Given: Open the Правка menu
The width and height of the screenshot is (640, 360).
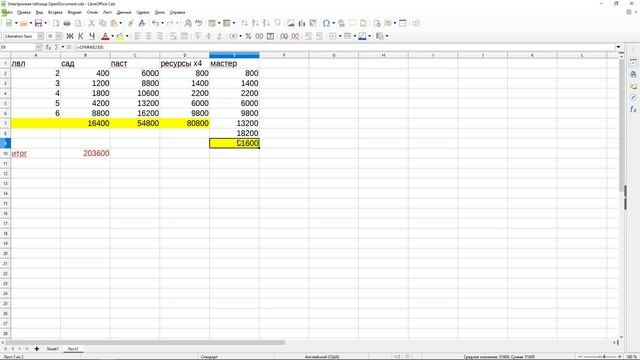Looking at the screenshot, I should coord(24,12).
